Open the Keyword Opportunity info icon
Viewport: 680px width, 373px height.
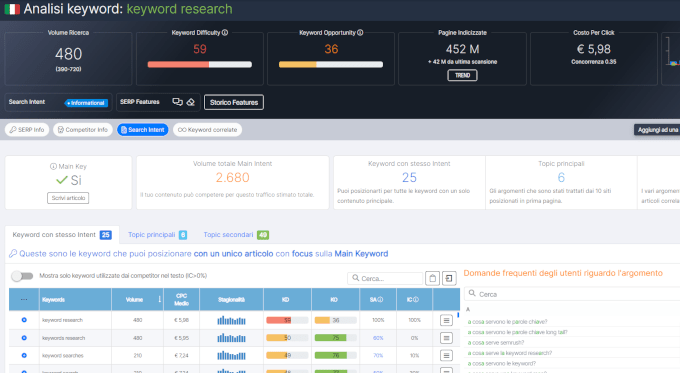coord(360,33)
